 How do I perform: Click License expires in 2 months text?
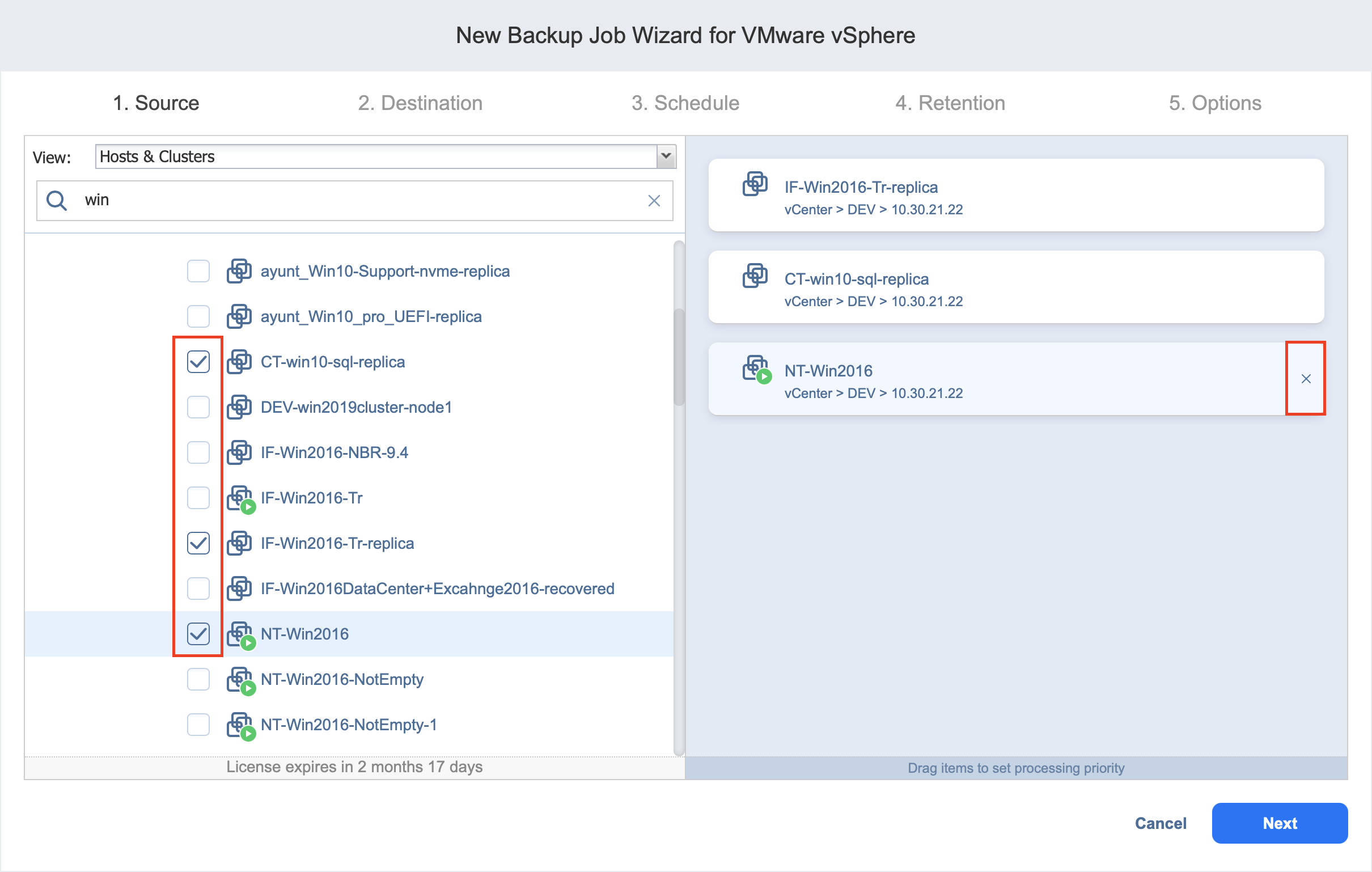pyautogui.click(x=354, y=767)
